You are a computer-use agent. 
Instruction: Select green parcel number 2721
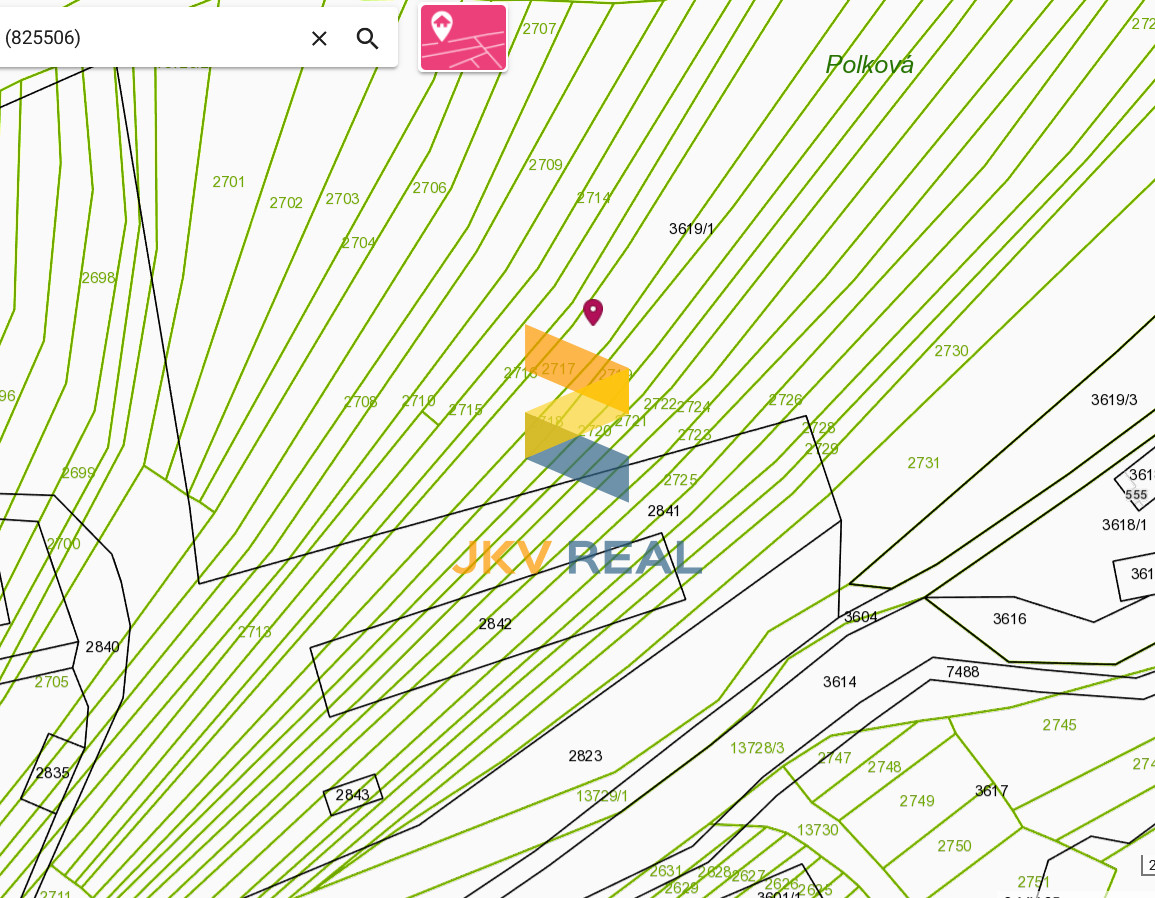click(631, 421)
